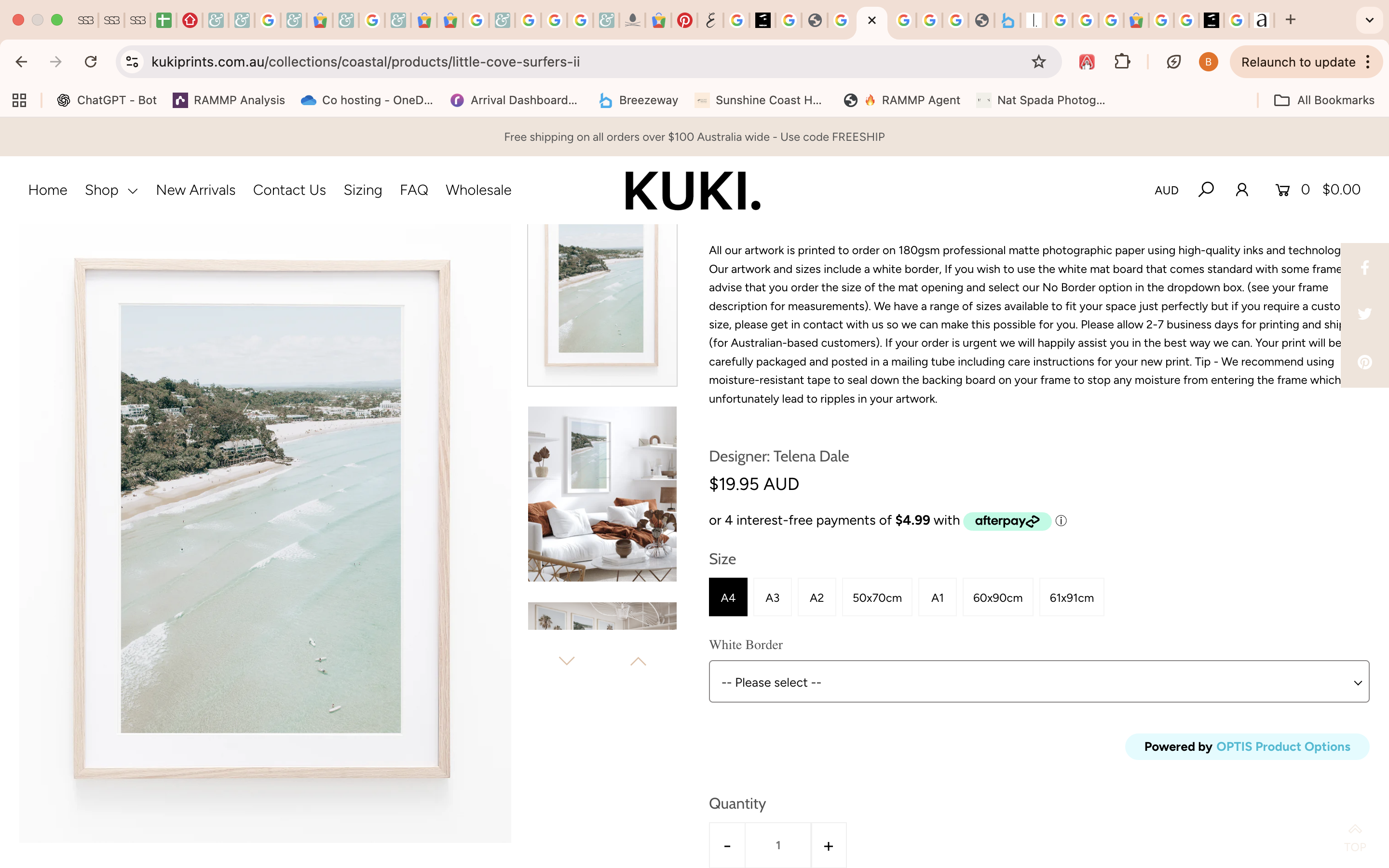Open the White Border dropdown
The width and height of the screenshot is (1389, 868).
click(1038, 681)
